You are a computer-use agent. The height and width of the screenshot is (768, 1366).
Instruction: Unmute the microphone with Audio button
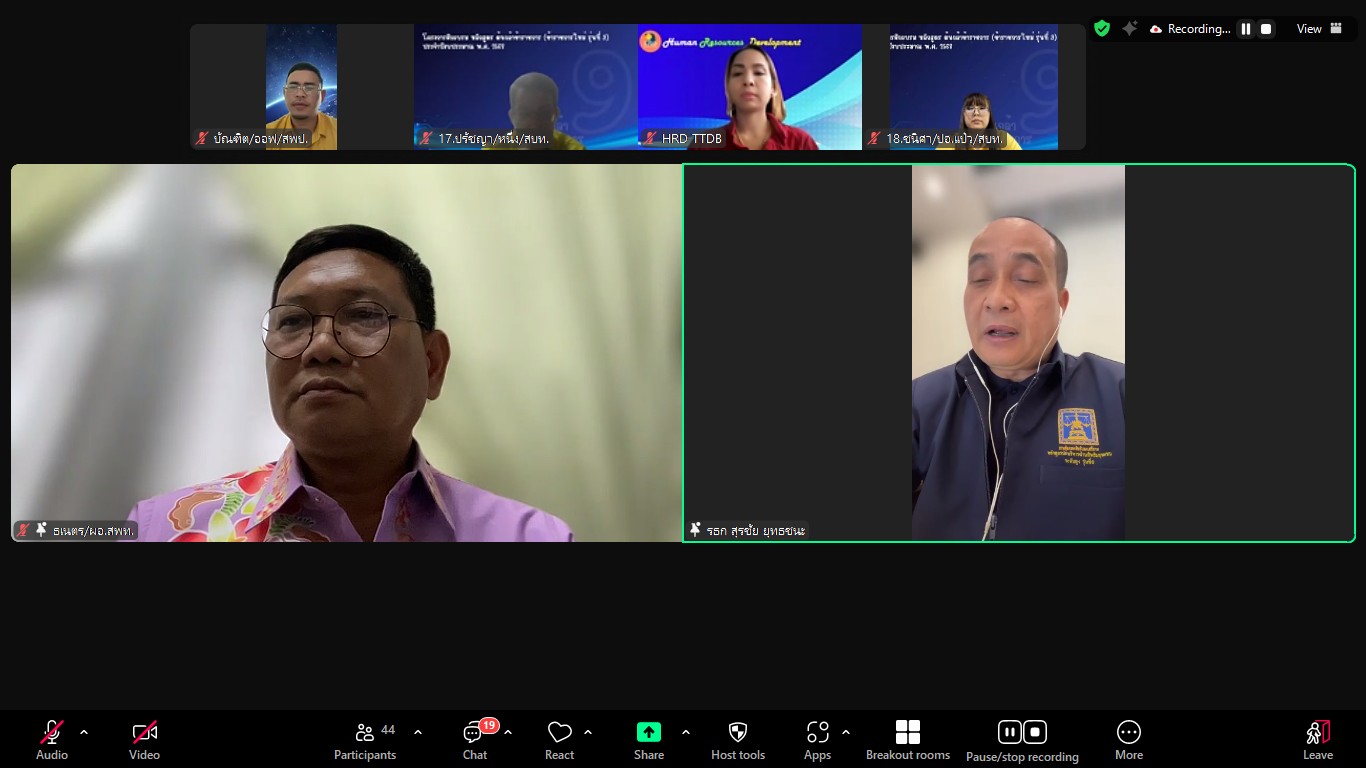52,741
